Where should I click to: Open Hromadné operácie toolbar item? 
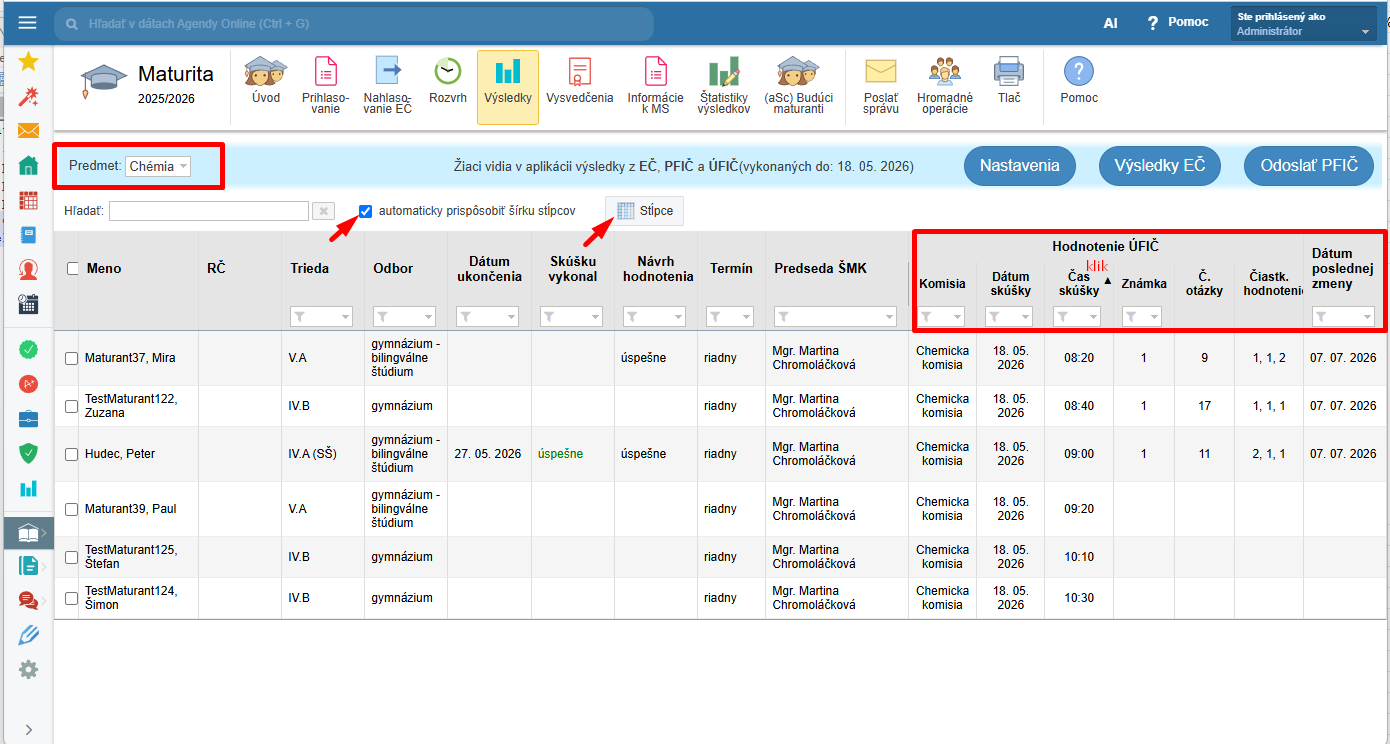tap(945, 86)
